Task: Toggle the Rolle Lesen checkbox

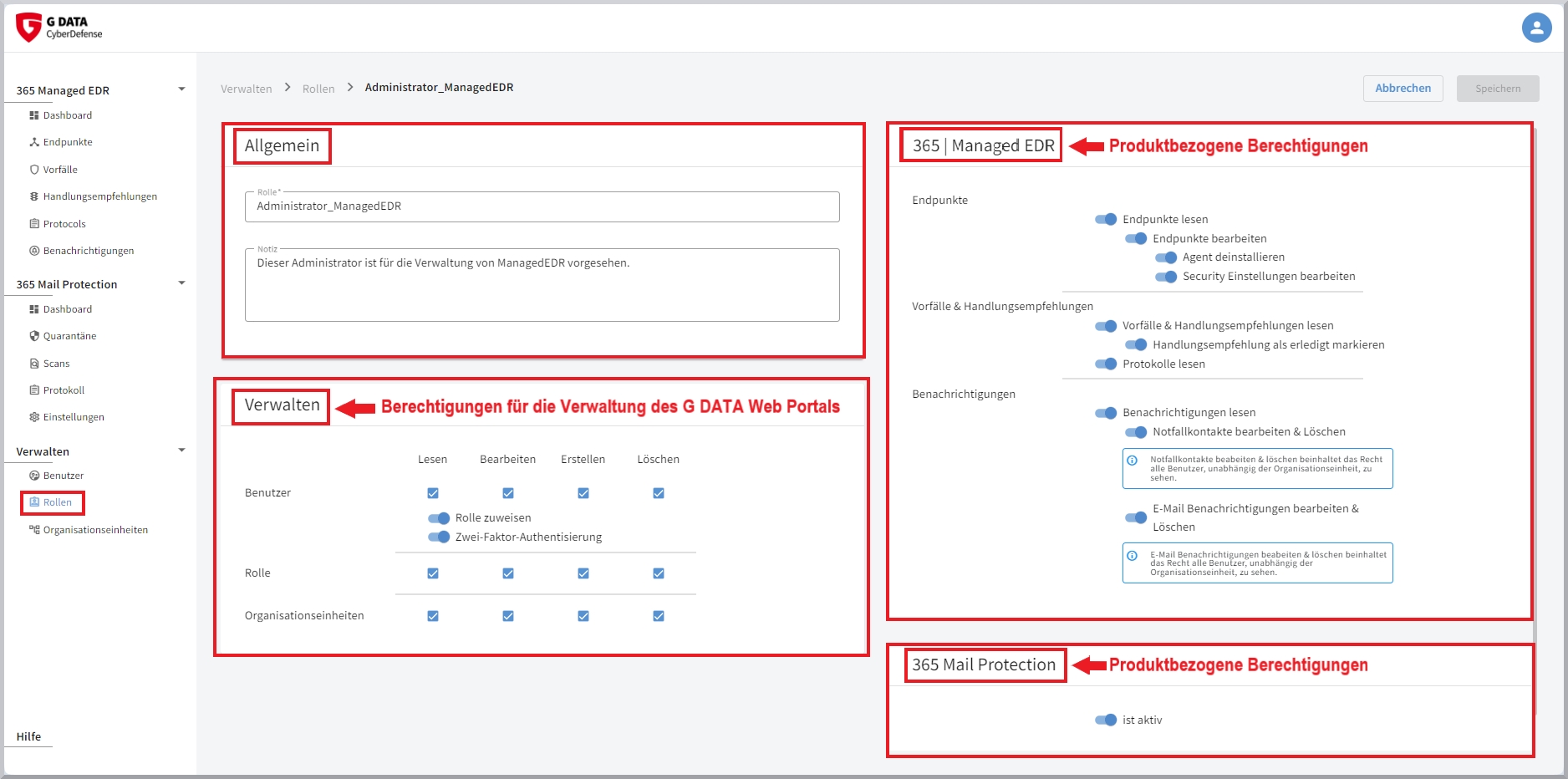Action: click(x=433, y=573)
